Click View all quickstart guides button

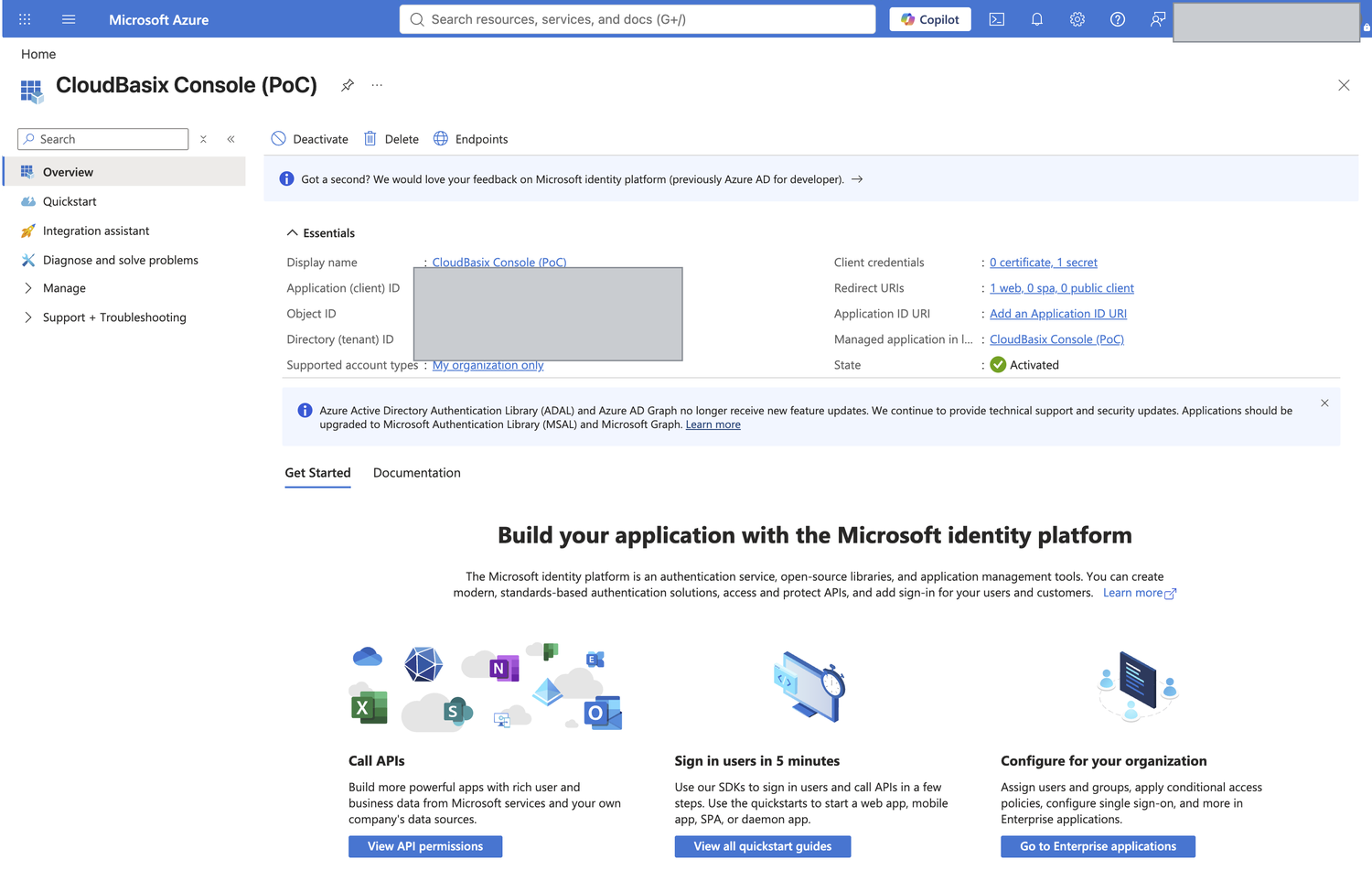763,846
